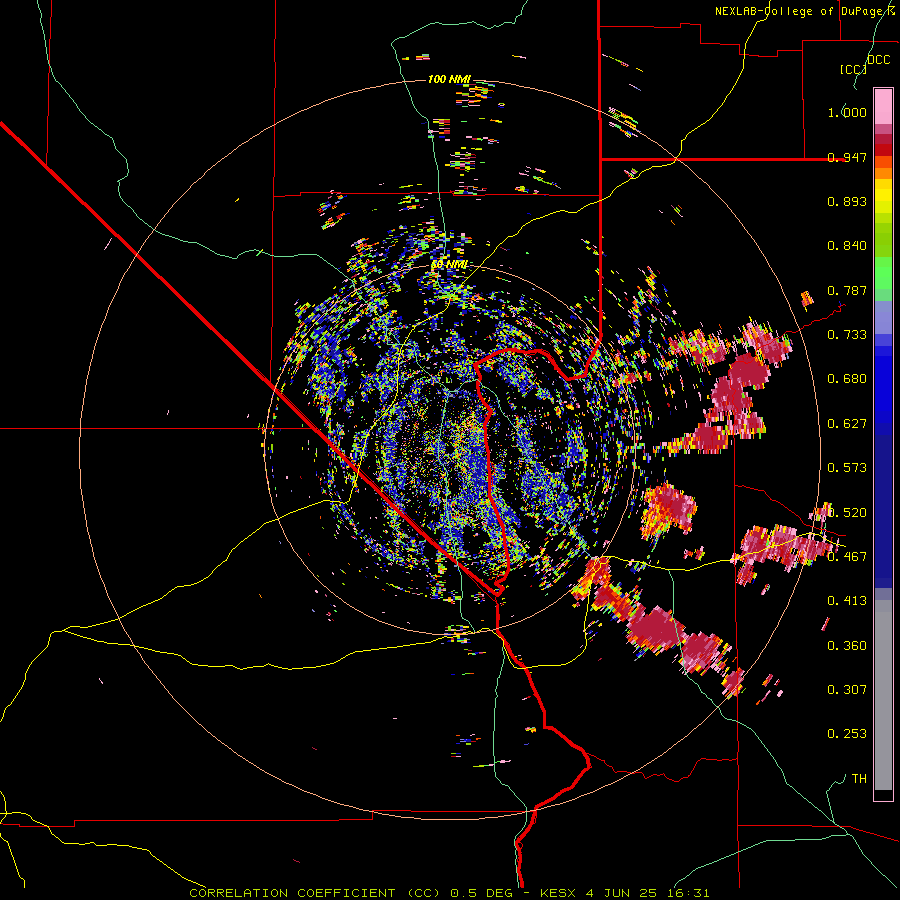
Task: Click the 0.307 scale value
Action: [x=847, y=690]
